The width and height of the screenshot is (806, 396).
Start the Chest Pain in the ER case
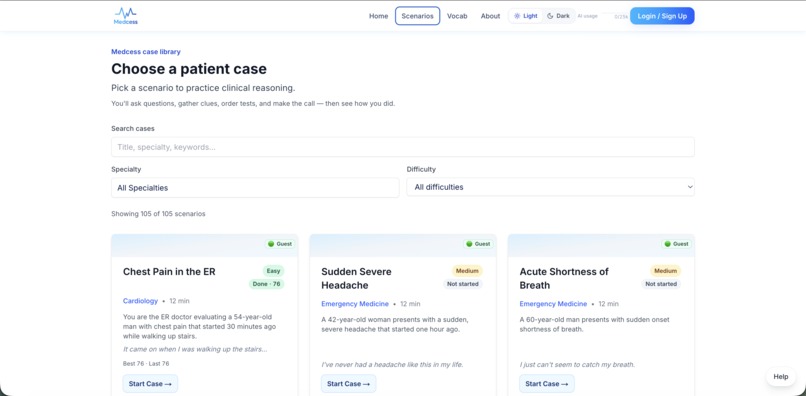(x=150, y=384)
